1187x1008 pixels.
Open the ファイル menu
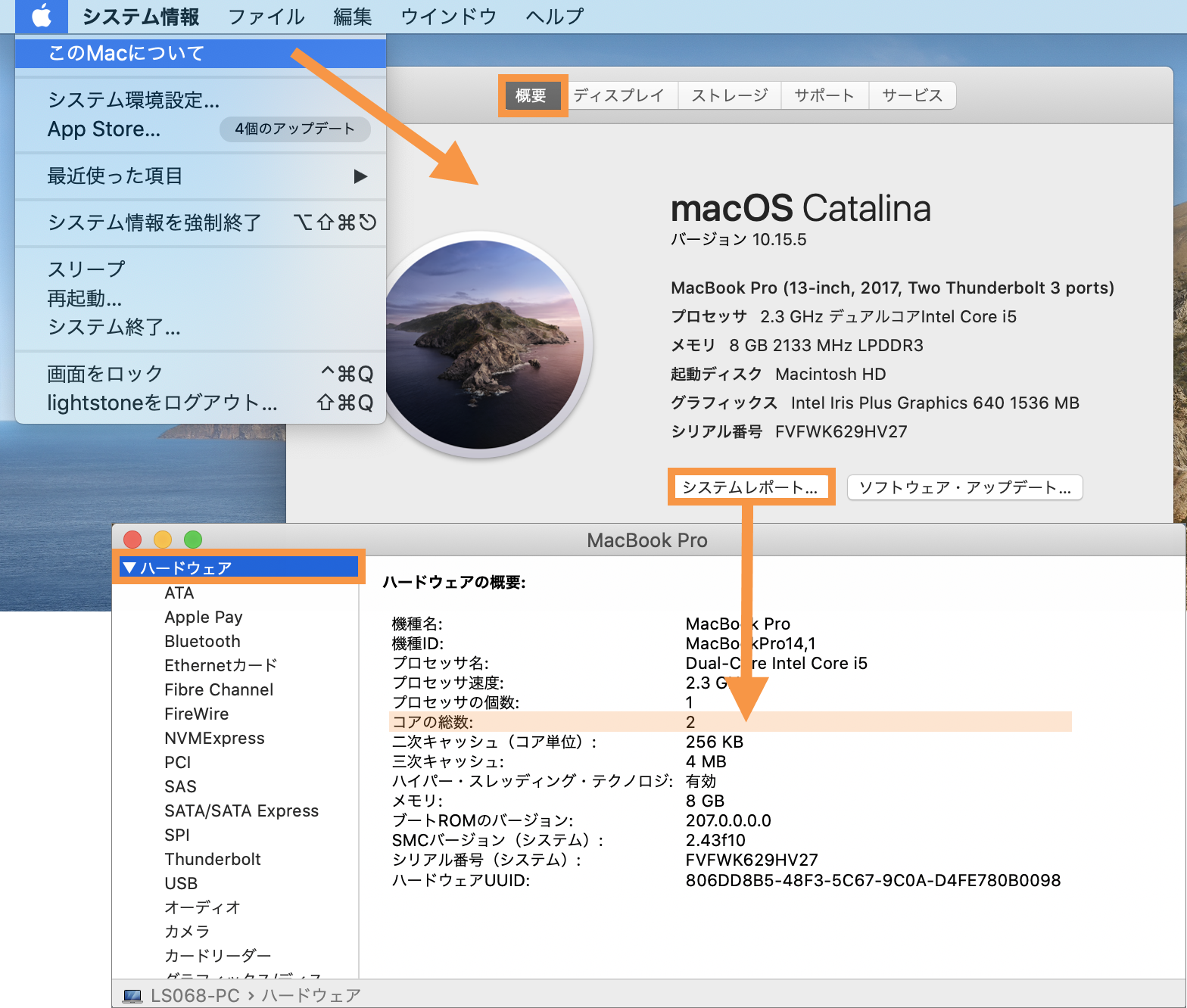click(x=266, y=17)
